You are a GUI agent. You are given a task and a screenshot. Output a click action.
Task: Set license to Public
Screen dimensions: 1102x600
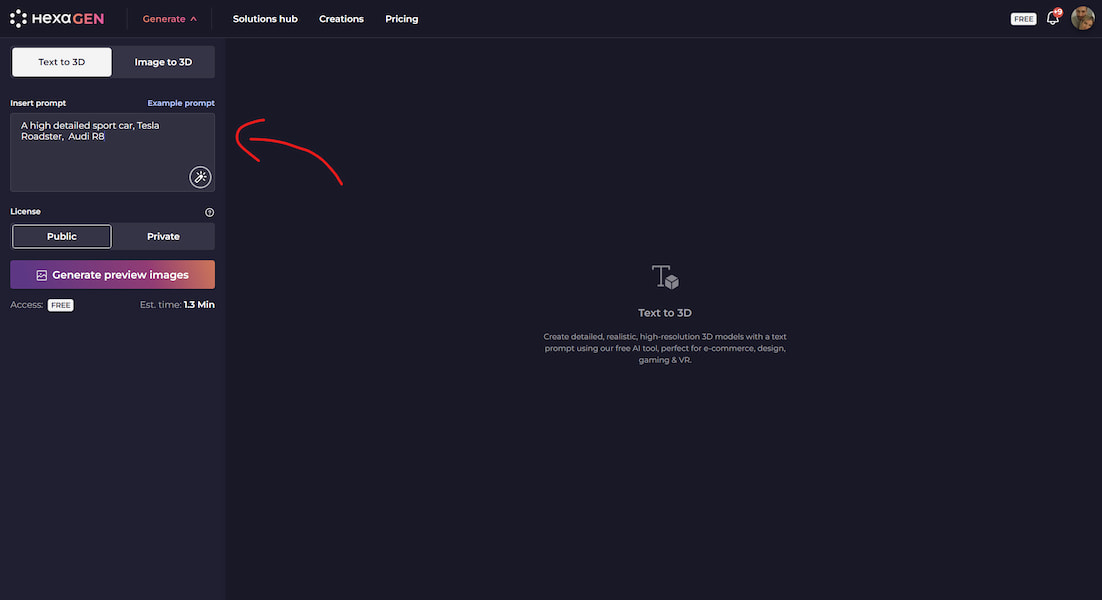point(62,236)
